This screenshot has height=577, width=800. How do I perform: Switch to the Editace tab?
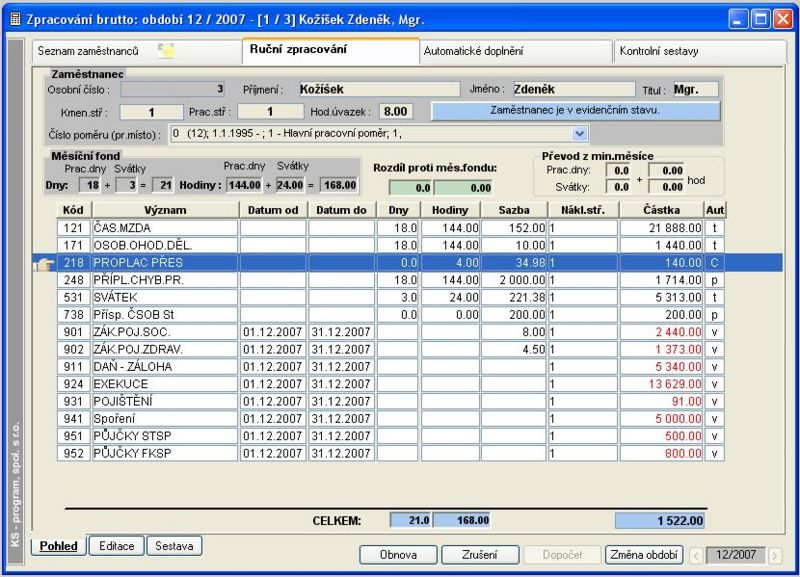[x=117, y=546]
